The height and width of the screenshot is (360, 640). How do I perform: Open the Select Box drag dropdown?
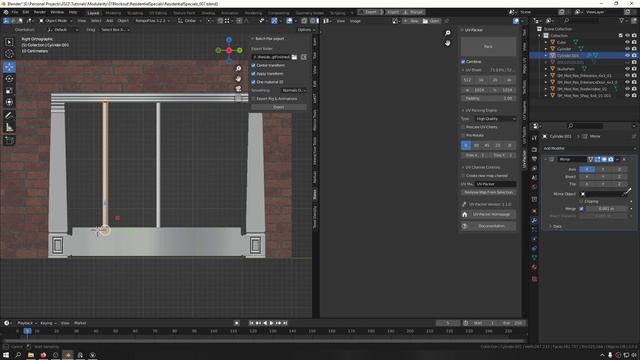[x=115, y=30]
